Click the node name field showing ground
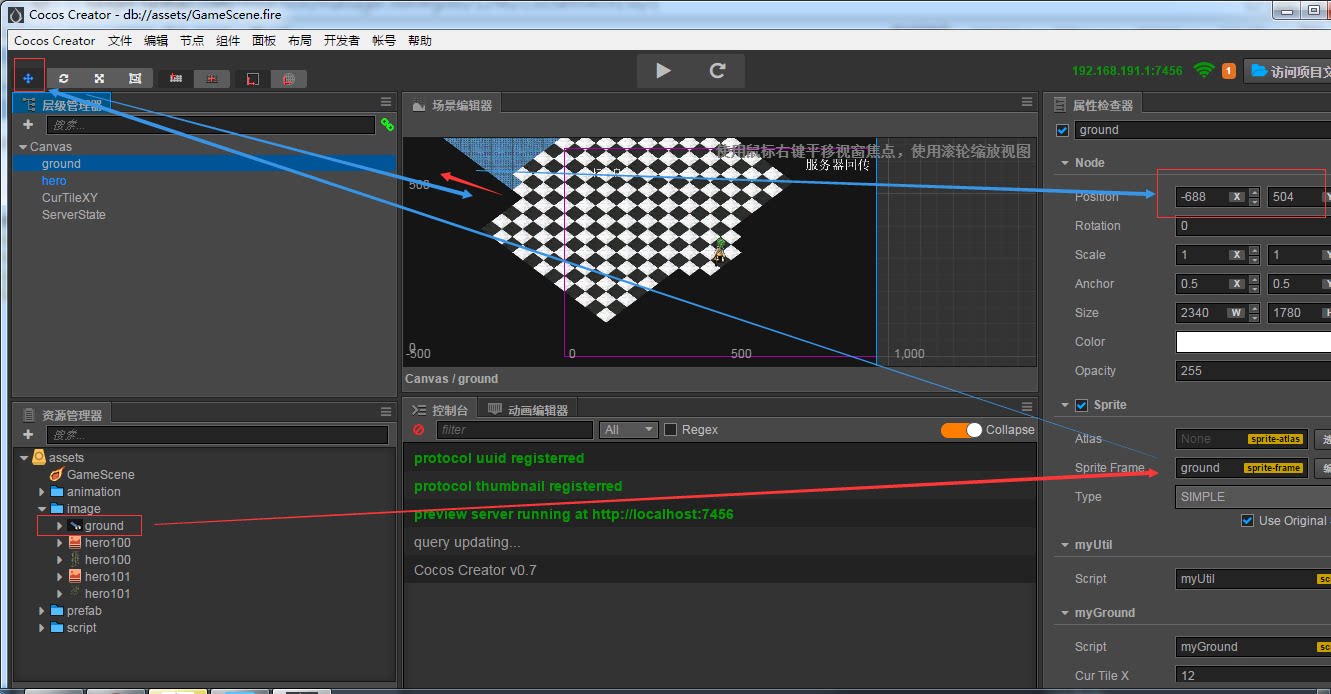The image size is (1331, 694). (1203, 130)
